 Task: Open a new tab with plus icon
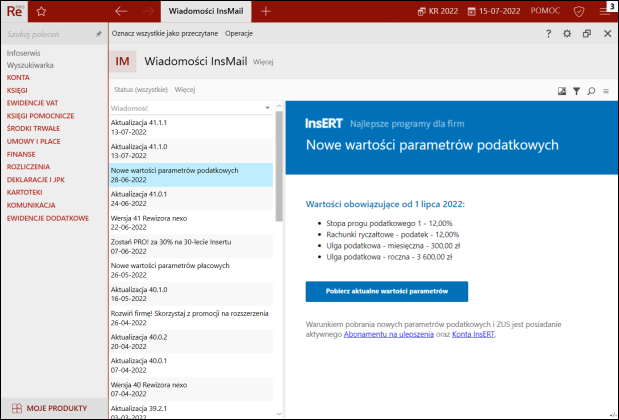[266, 11]
